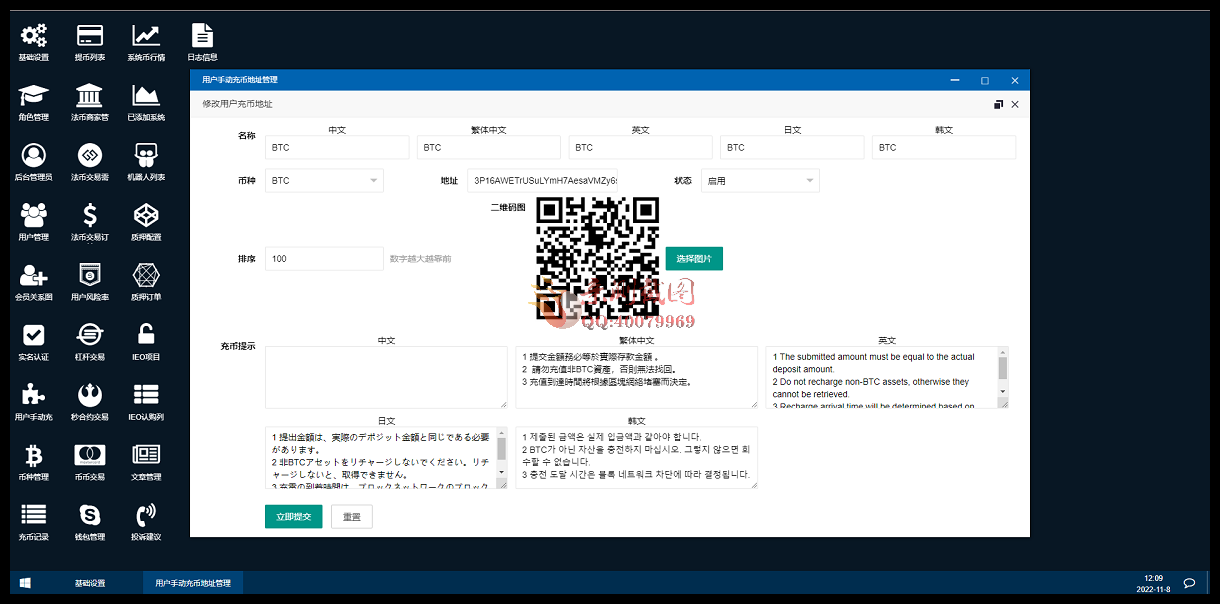Screen dimensions: 1220x604
Task: Close the 用户手动充币地址管理 window
Action: (1015, 80)
